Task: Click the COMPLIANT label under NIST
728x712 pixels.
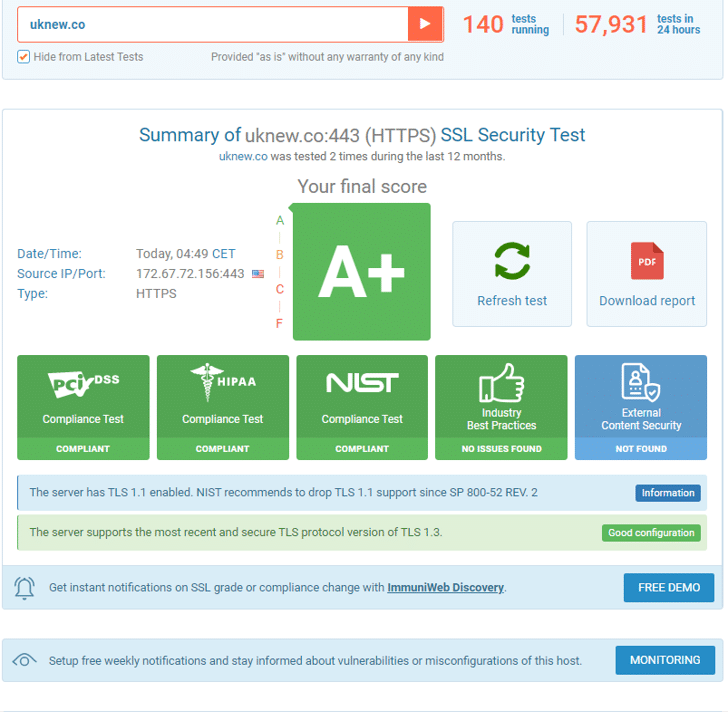Action: [x=362, y=449]
